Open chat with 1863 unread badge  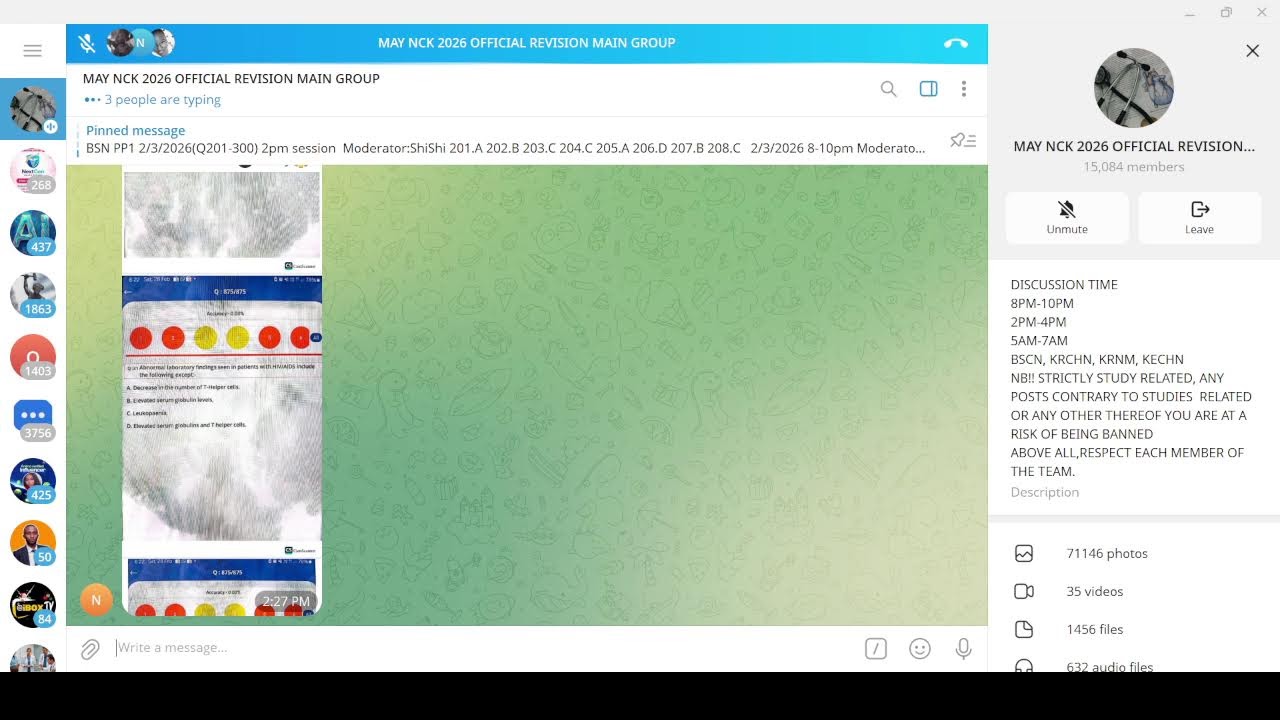[33, 295]
